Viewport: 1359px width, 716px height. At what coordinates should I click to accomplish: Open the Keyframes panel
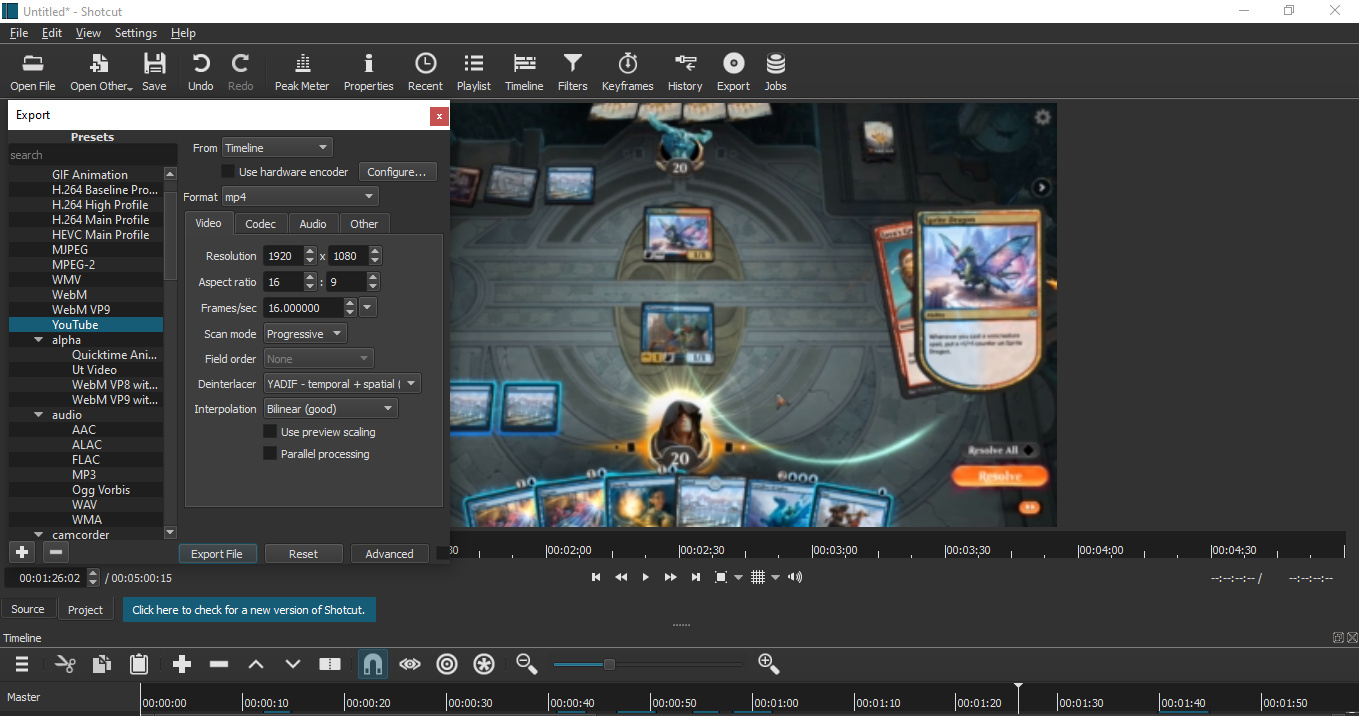[628, 72]
